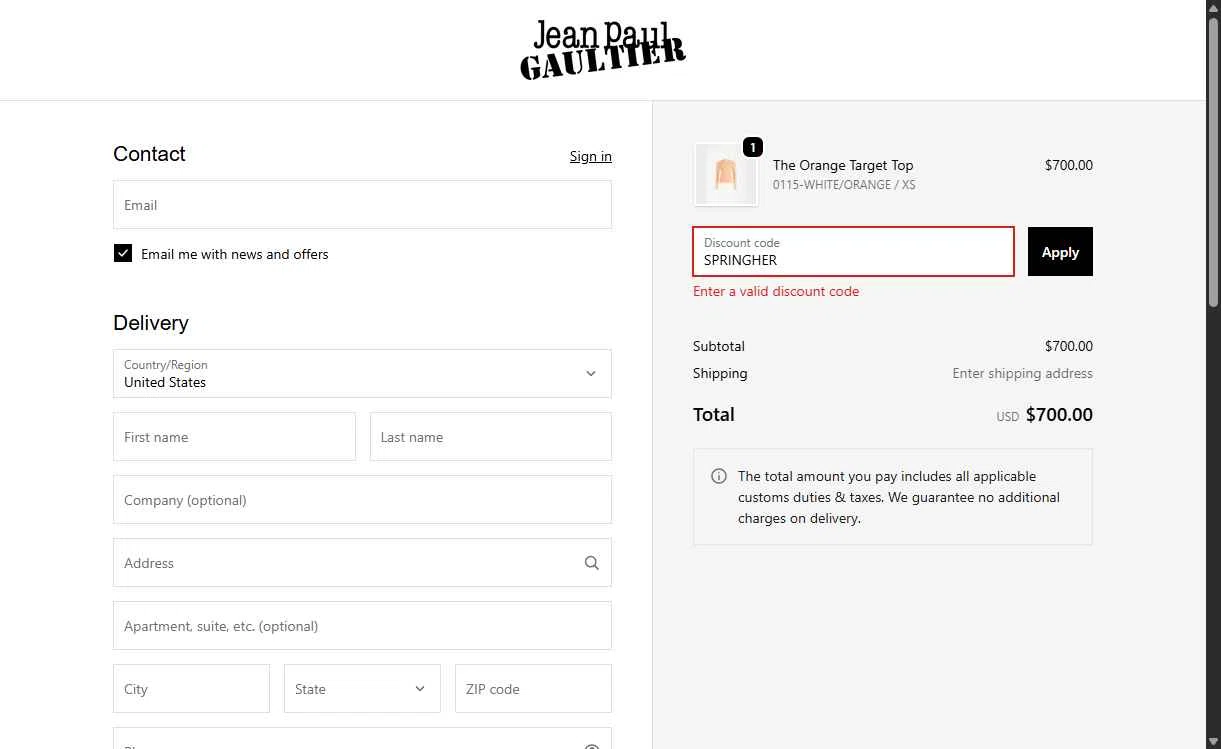
Task: Click the Company (optional) field
Action: pos(362,500)
